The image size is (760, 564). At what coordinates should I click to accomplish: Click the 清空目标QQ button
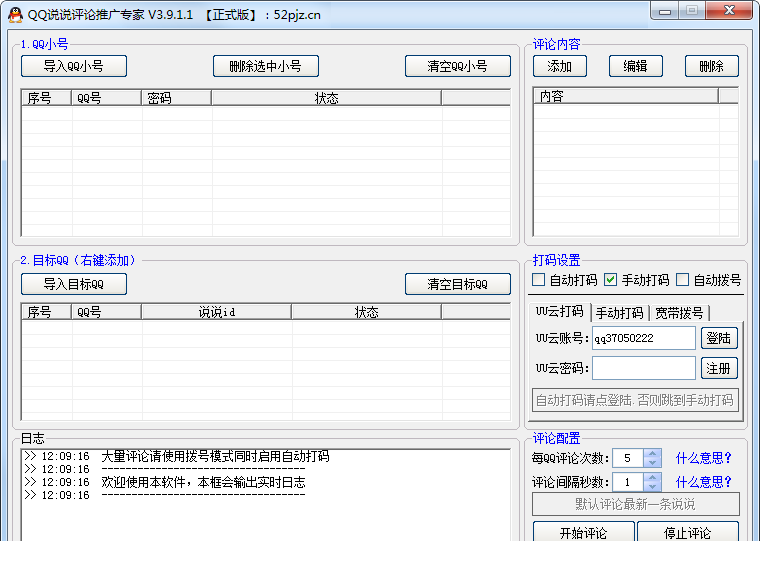pyautogui.click(x=458, y=284)
